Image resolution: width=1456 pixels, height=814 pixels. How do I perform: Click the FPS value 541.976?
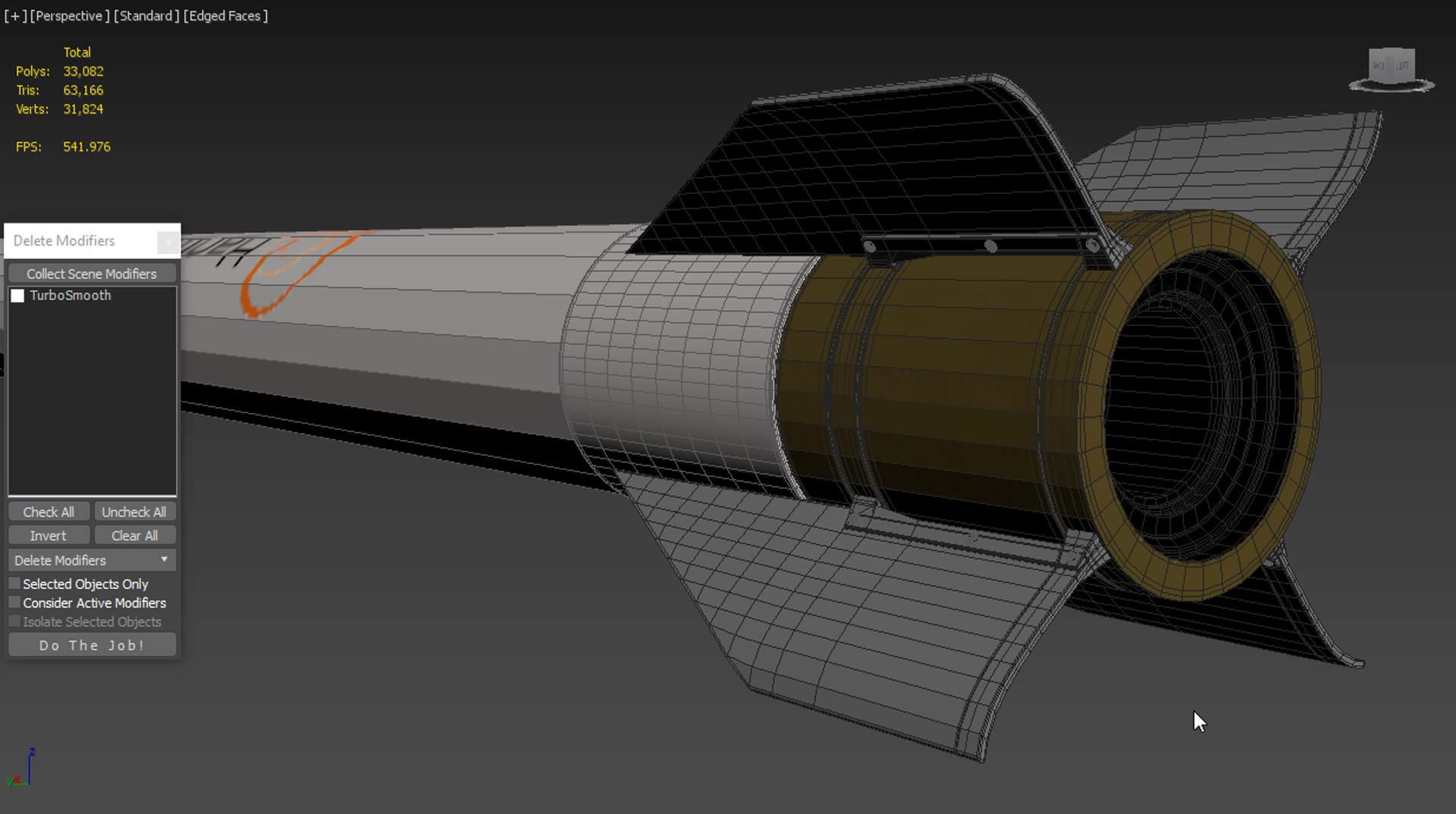[x=86, y=147]
